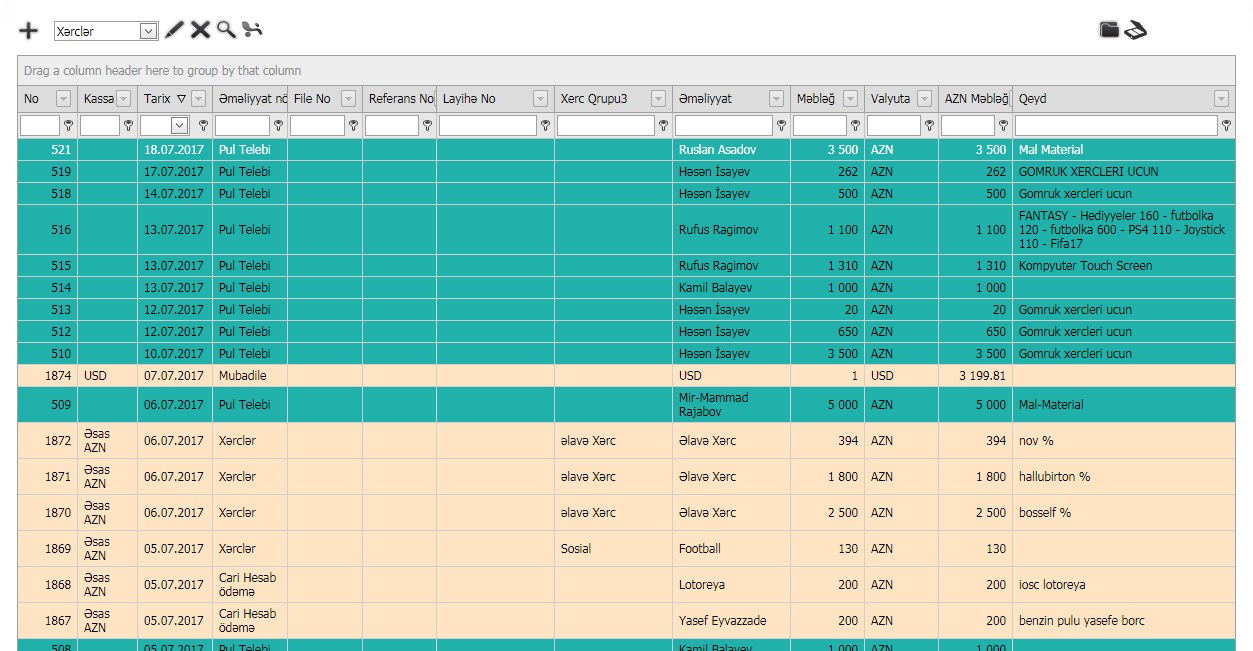Click the X delete icon in toolbar
Image resolution: width=1253 pixels, height=651 pixels.
click(200, 30)
